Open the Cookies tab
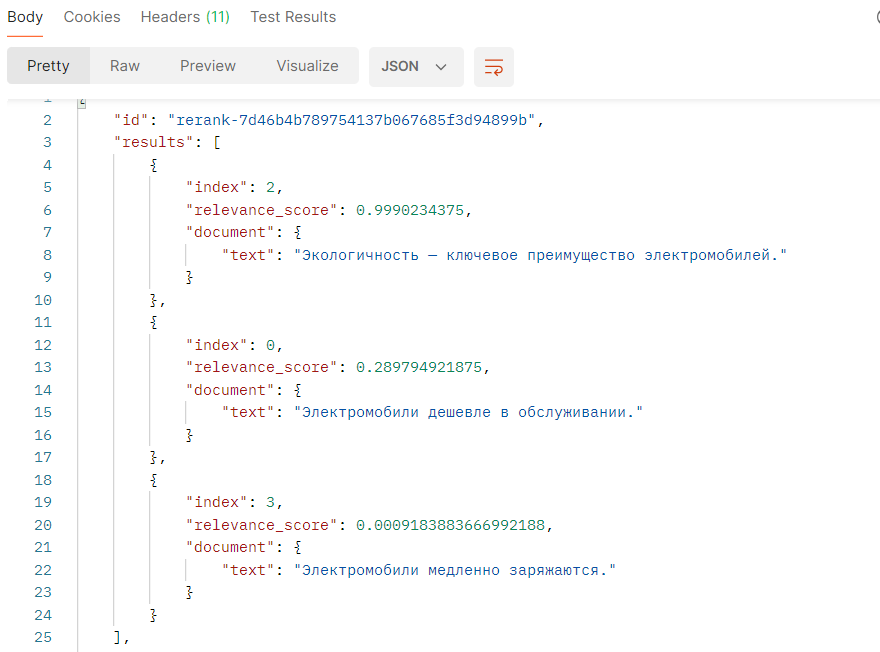This screenshot has width=880, height=652. click(92, 17)
